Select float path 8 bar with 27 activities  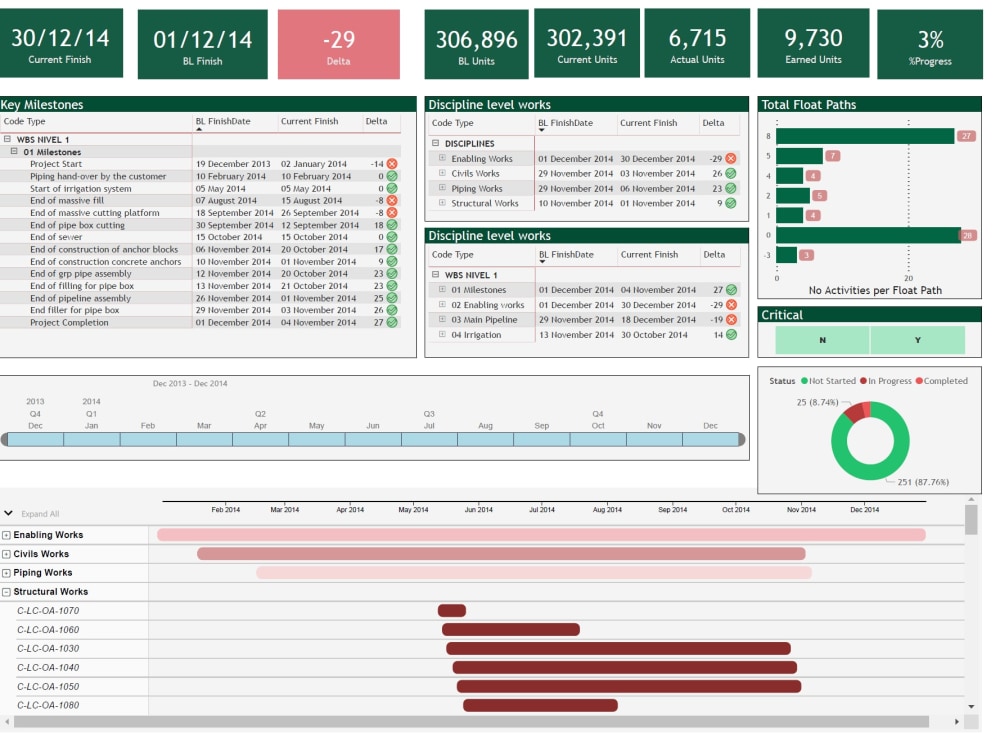(x=865, y=136)
